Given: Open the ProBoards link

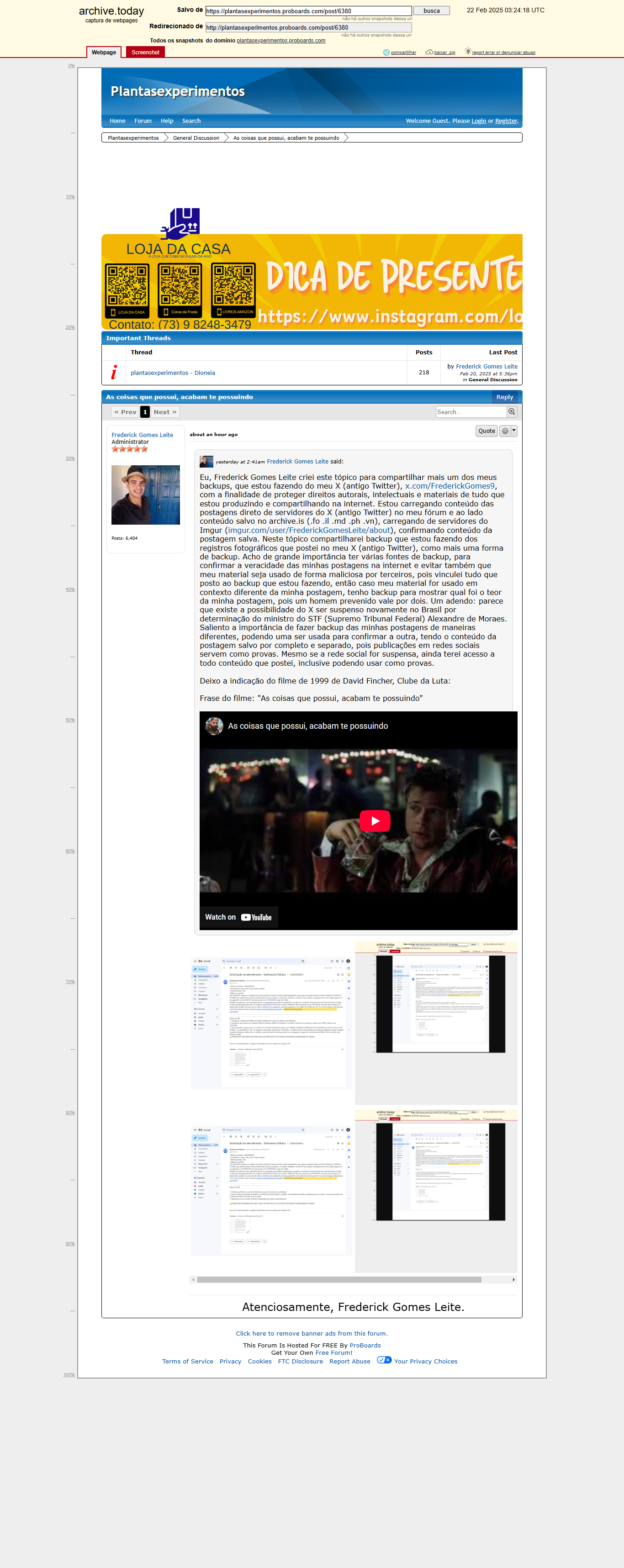Looking at the screenshot, I should point(365,1345).
